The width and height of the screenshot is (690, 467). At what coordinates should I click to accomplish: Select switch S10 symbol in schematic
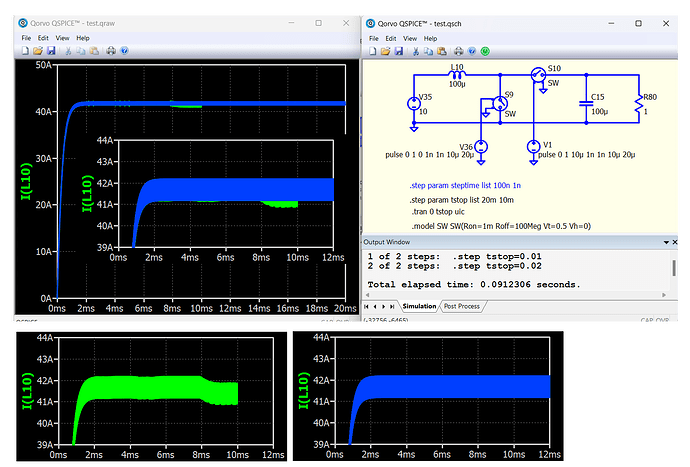[x=538, y=75]
